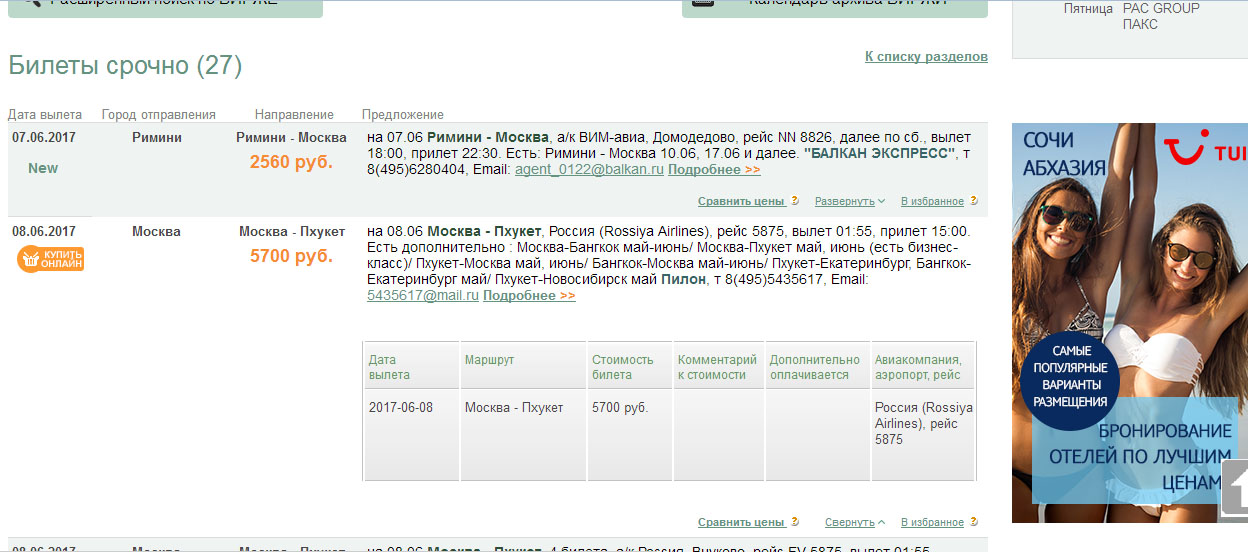Collapse the Москва - Пхукет offer with Свернуть

point(855,522)
